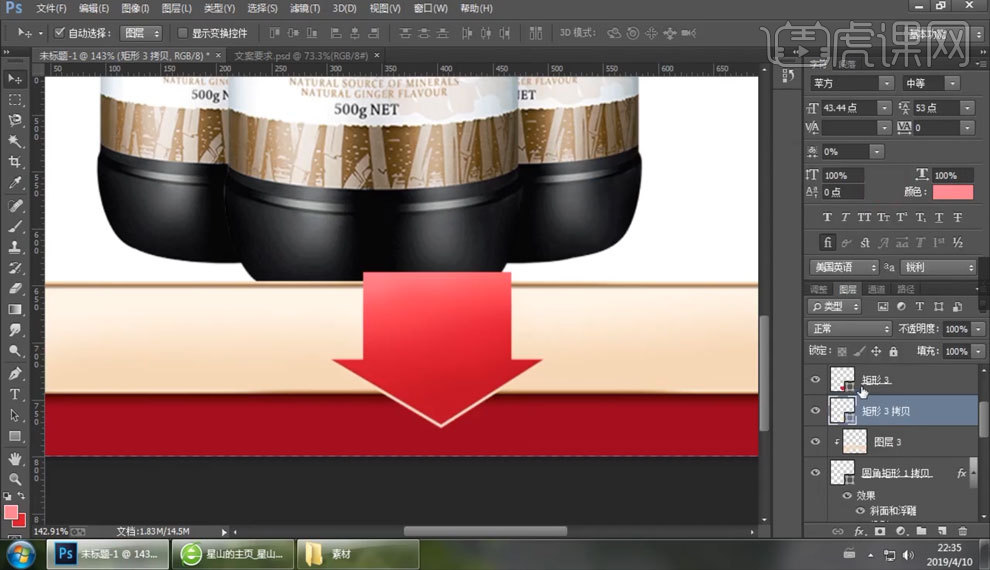Click the new group folder icon
This screenshot has height=570, width=990.
coord(921,531)
